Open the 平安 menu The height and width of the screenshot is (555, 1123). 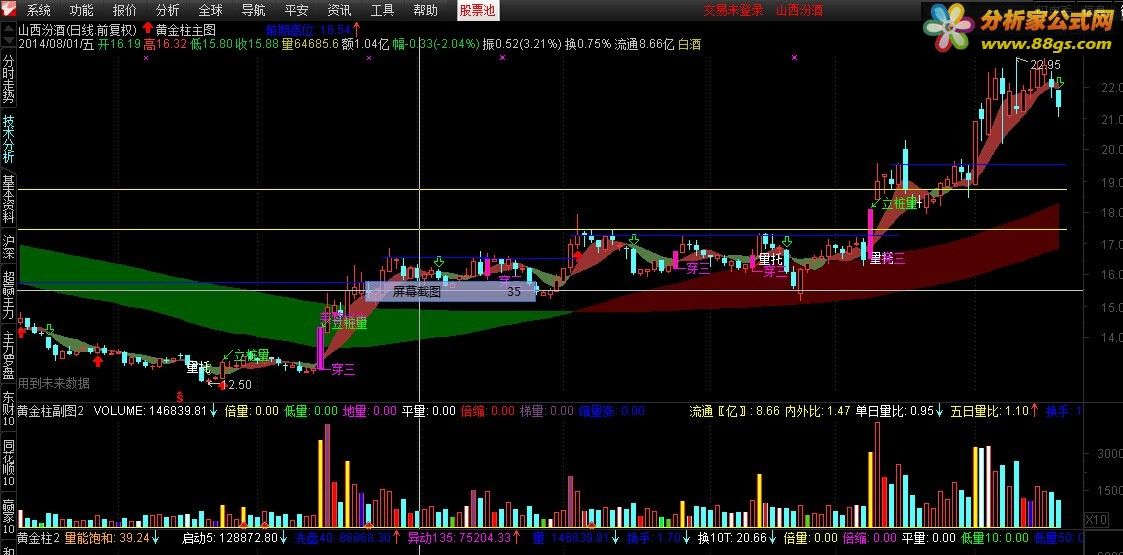297,10
